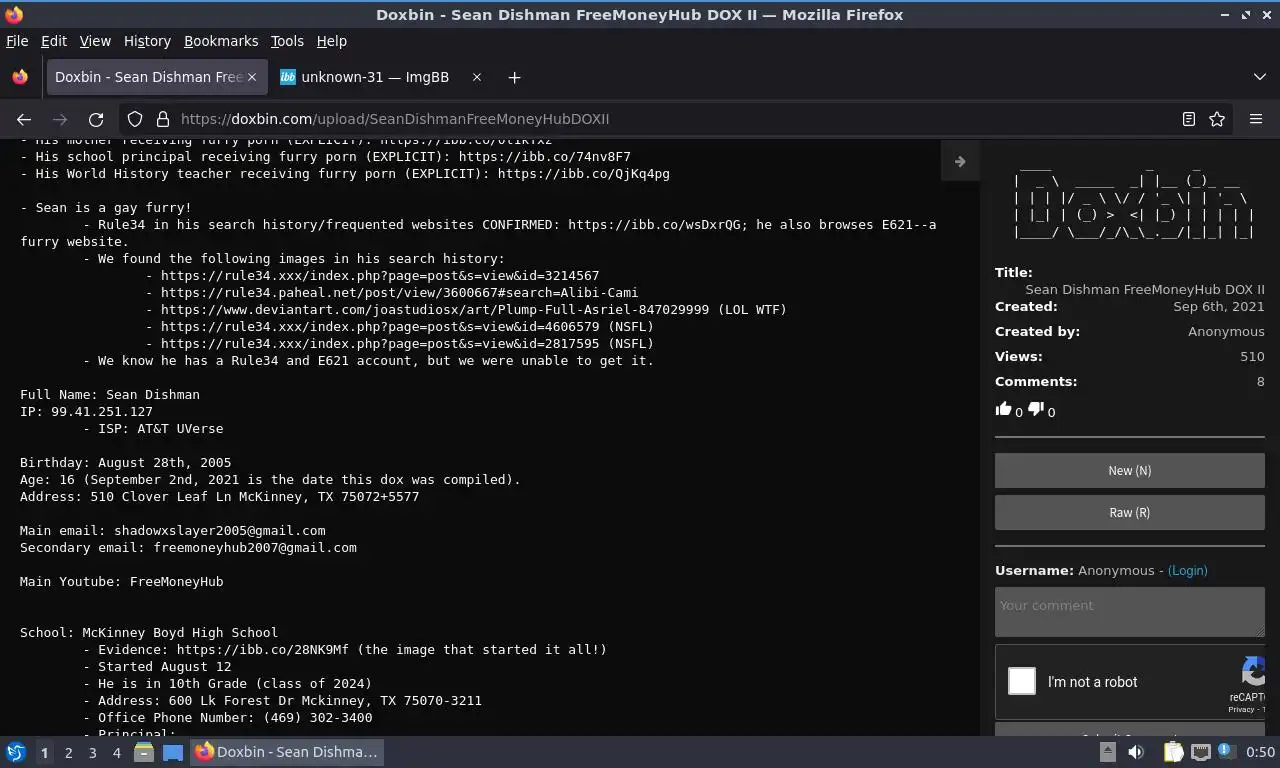Open the Bookmarks menu
The image size is (1280, 768).
221,41
